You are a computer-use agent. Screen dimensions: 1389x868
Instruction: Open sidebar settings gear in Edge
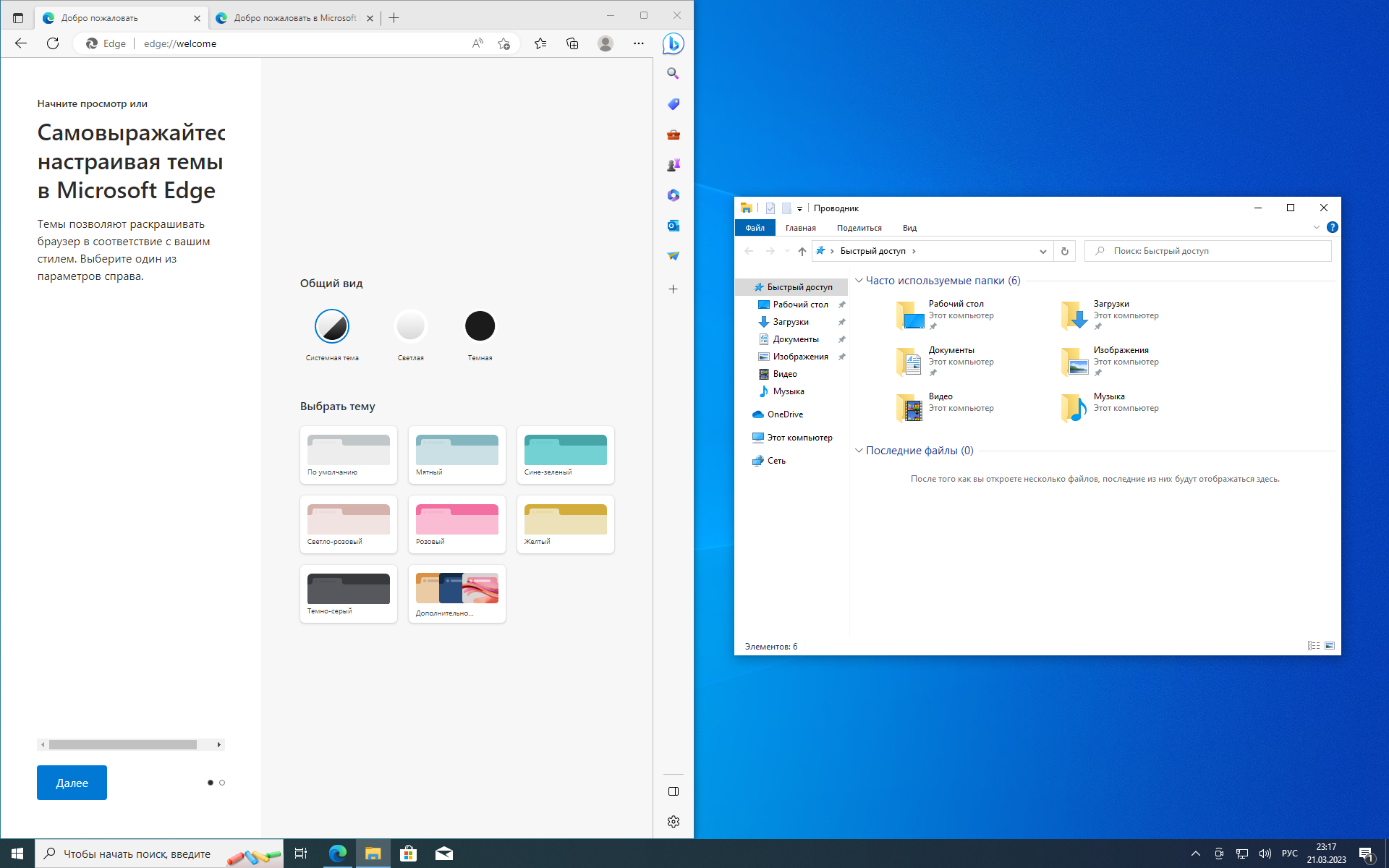tap(674, 822)
